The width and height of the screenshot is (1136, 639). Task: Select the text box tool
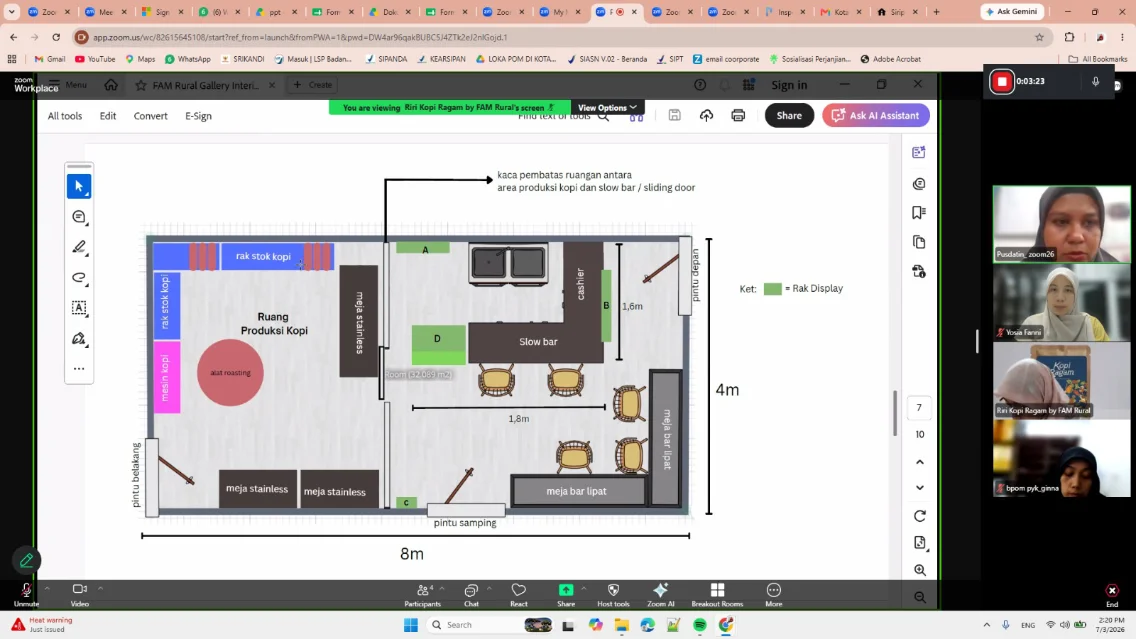(x=79, y=308)
